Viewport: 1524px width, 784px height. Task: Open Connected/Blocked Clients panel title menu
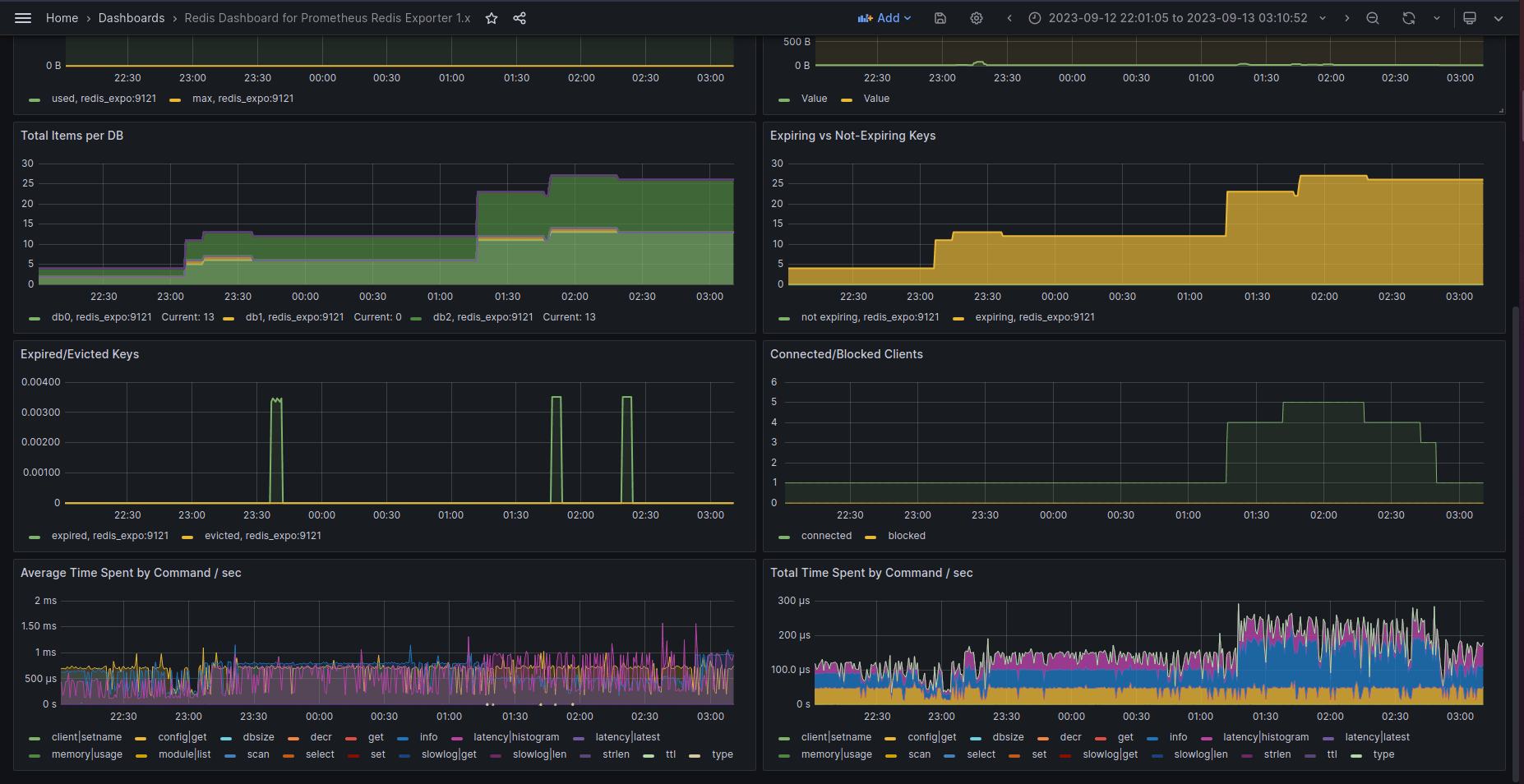[846, 354]
